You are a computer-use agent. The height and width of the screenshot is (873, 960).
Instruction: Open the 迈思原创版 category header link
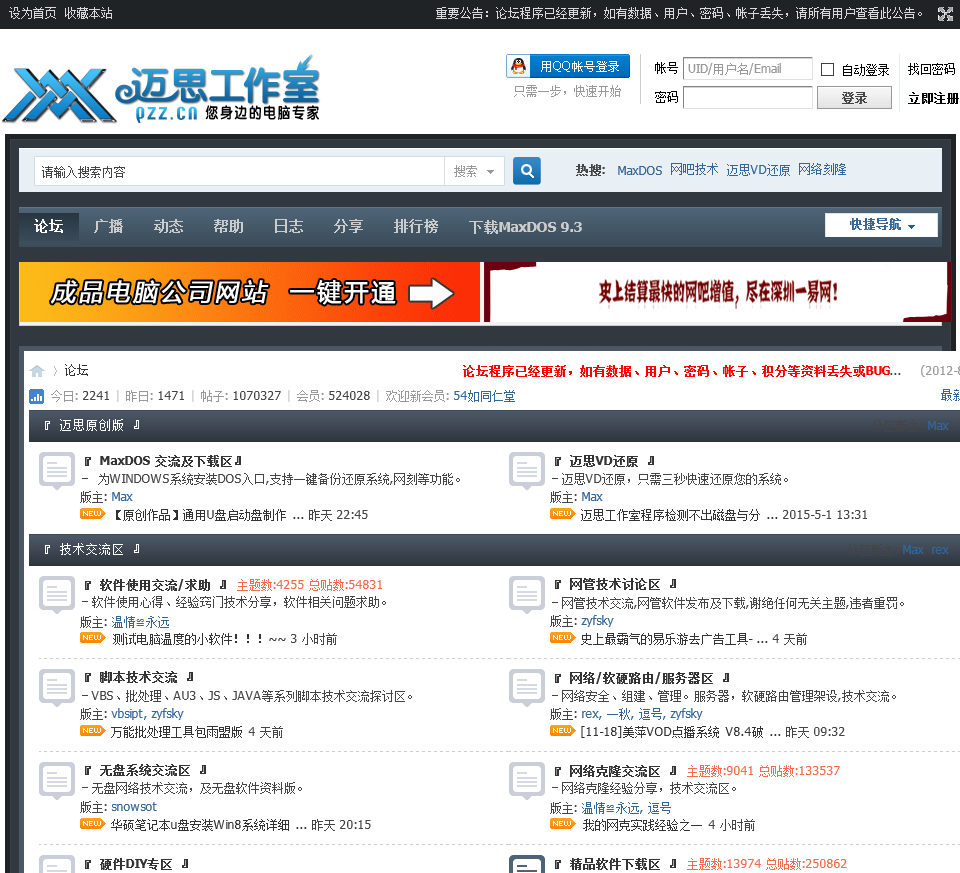click(91, 425)
